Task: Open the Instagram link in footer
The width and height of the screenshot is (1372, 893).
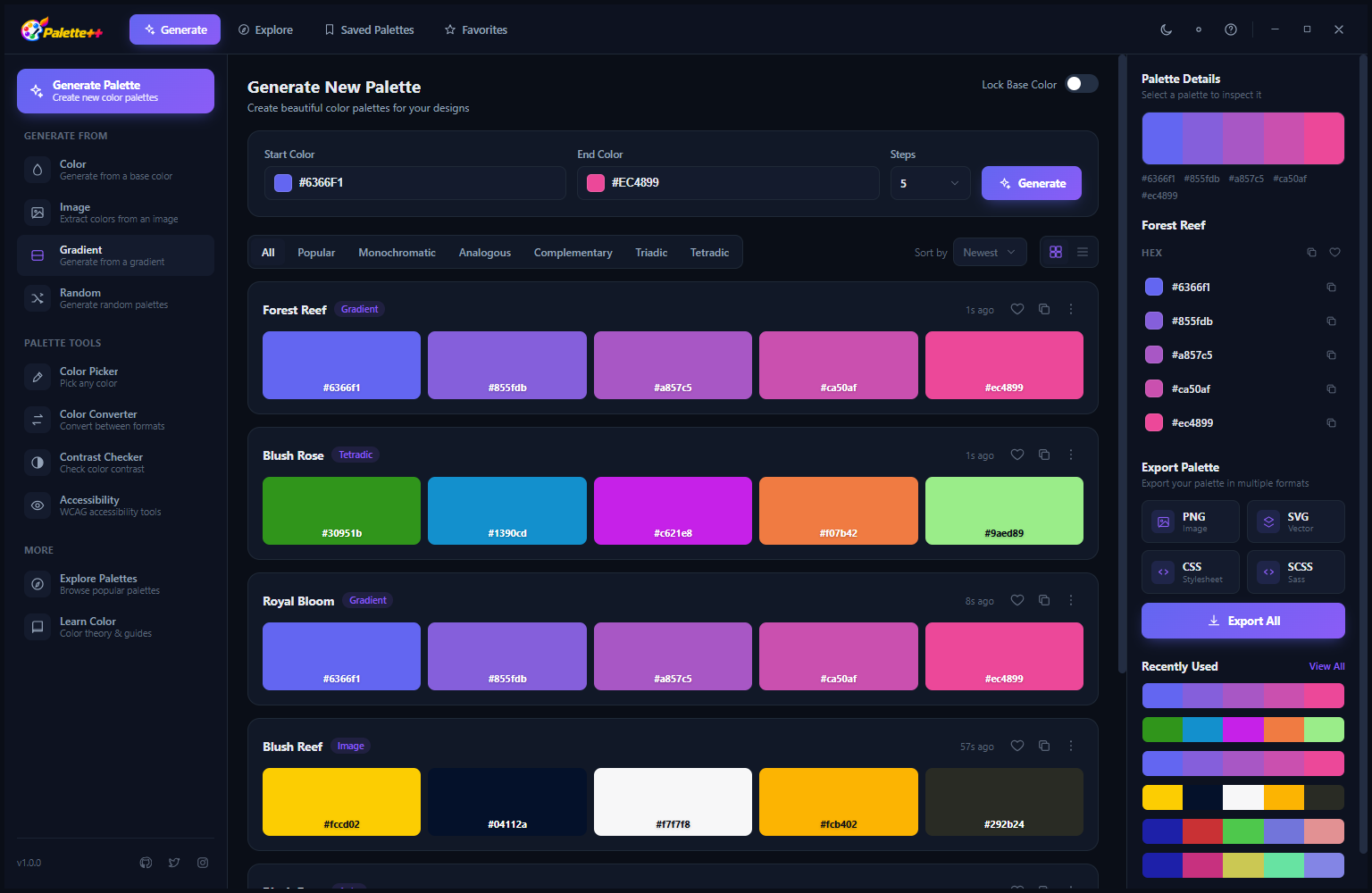Action: (203, 863)
